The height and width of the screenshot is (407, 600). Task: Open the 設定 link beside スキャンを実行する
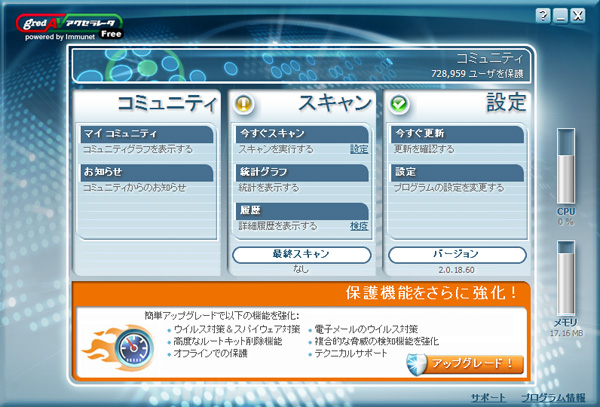(359, 149)
